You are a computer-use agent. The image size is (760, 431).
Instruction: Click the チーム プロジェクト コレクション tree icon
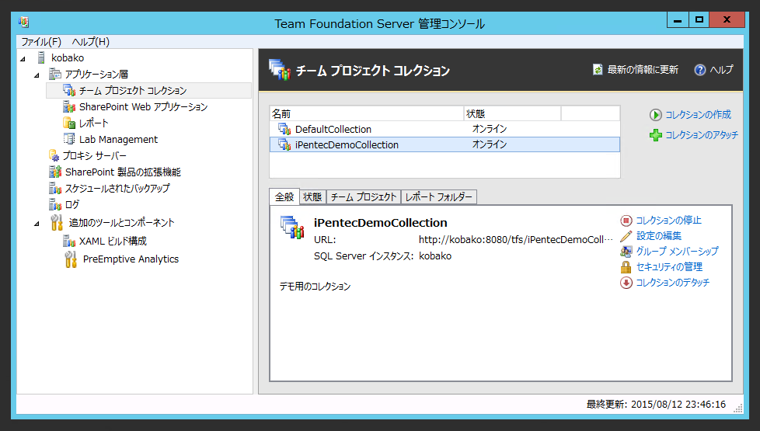[69, 90]
